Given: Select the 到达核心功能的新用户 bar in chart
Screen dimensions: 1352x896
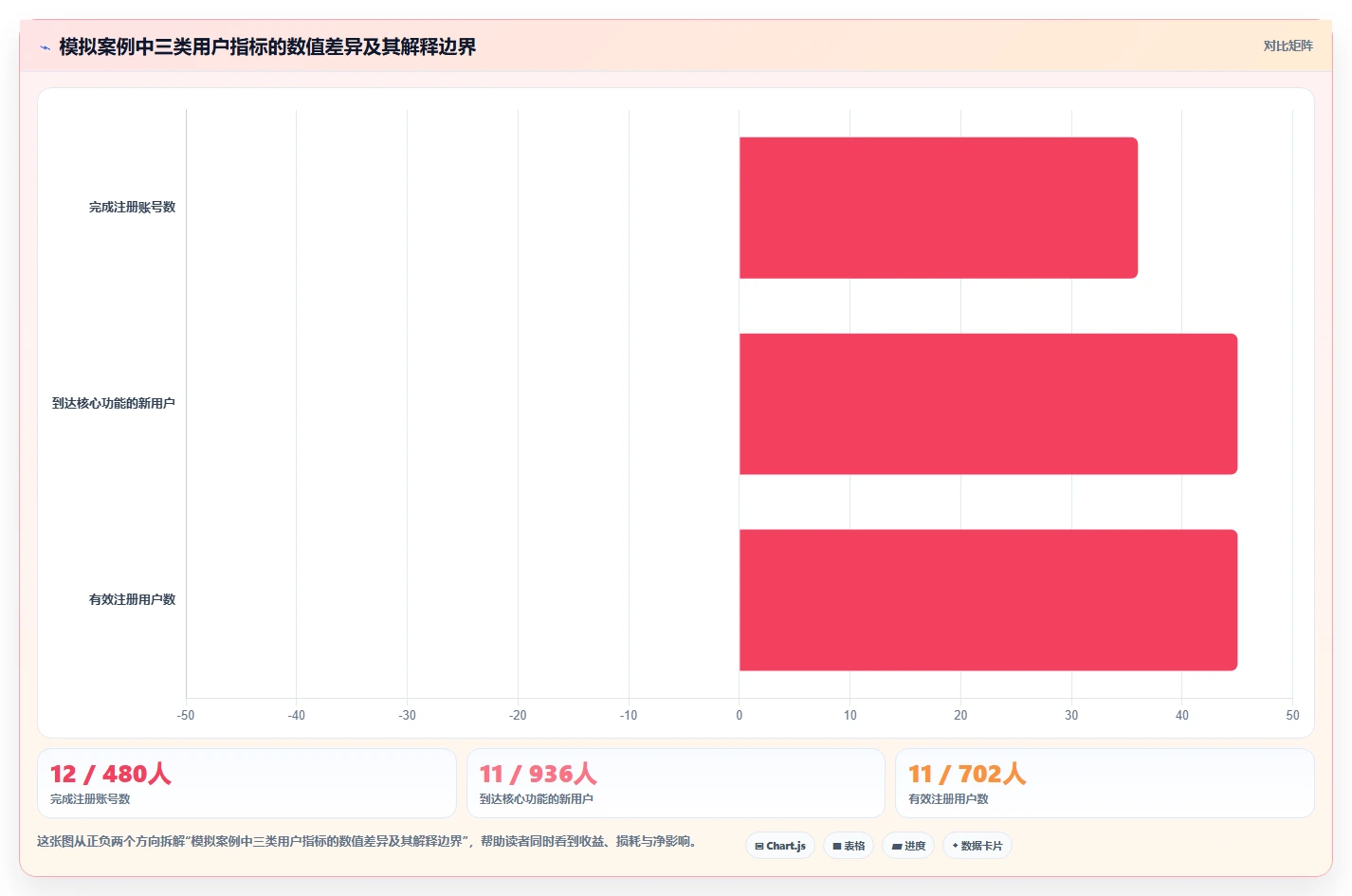Looking at the screenshot, I should click(988, 404).
